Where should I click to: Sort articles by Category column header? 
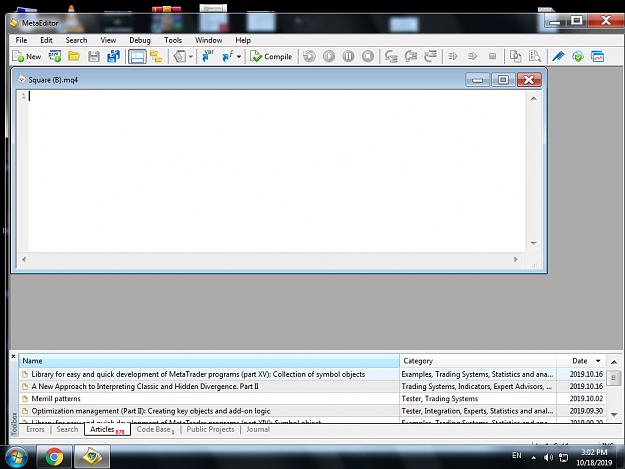(x=478, y=361)
